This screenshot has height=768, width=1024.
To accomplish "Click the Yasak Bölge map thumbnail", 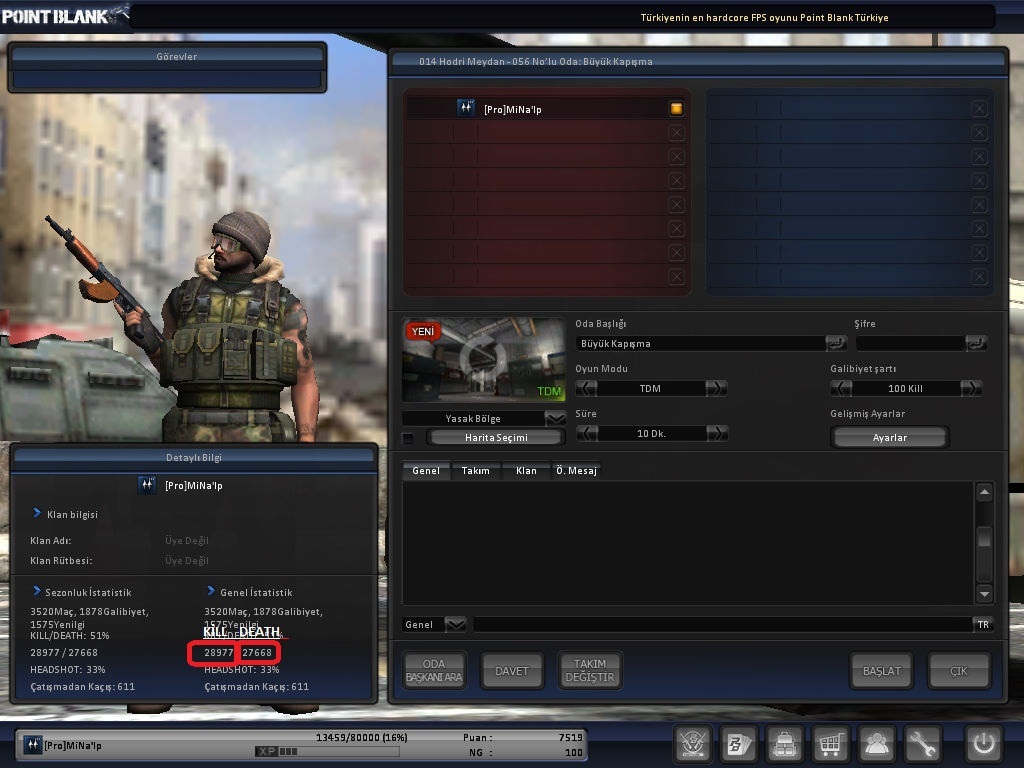I will 483,360.
